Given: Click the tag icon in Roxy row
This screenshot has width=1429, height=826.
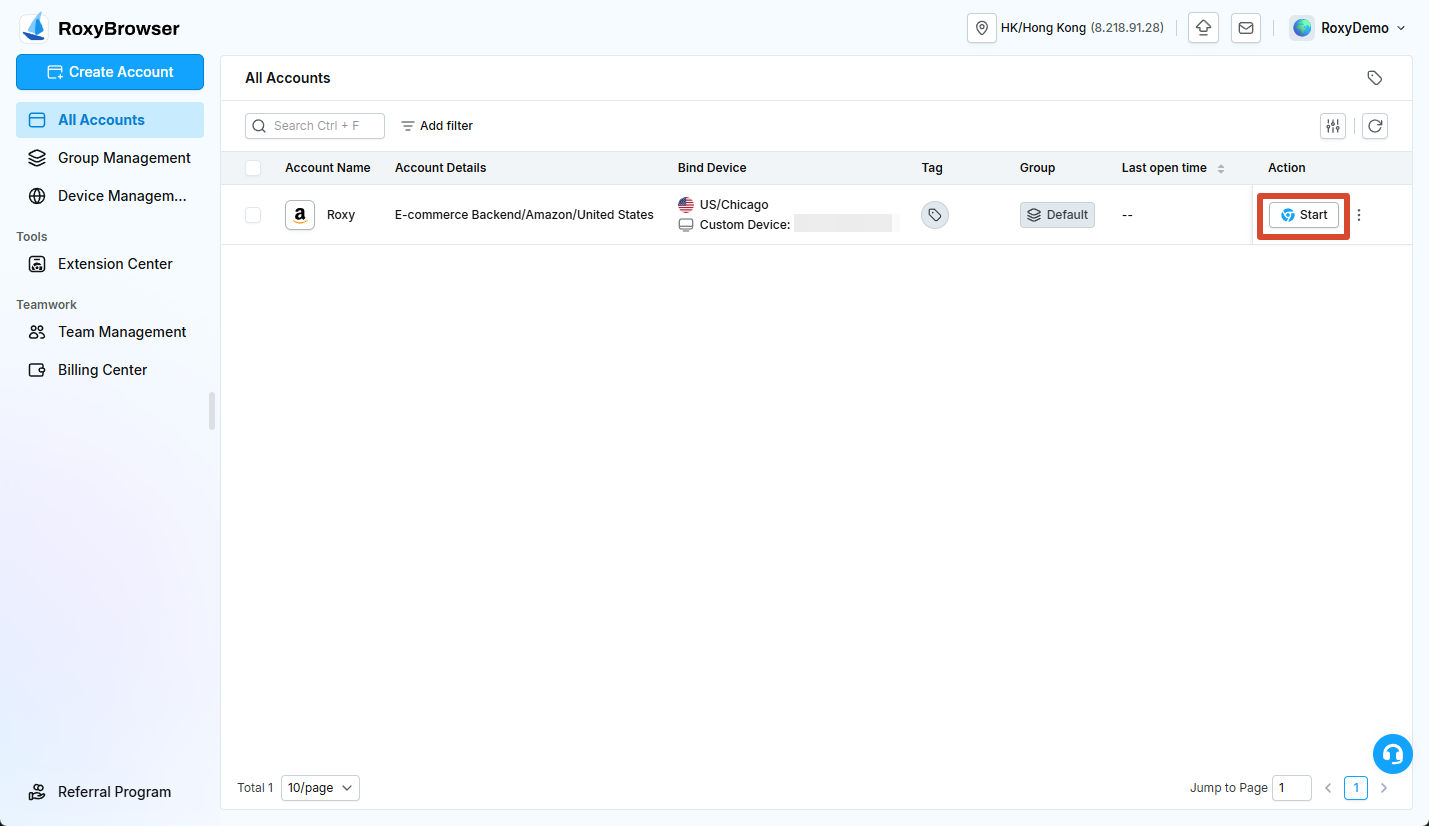Looking at the screenshot, I should tap(935, 215).
